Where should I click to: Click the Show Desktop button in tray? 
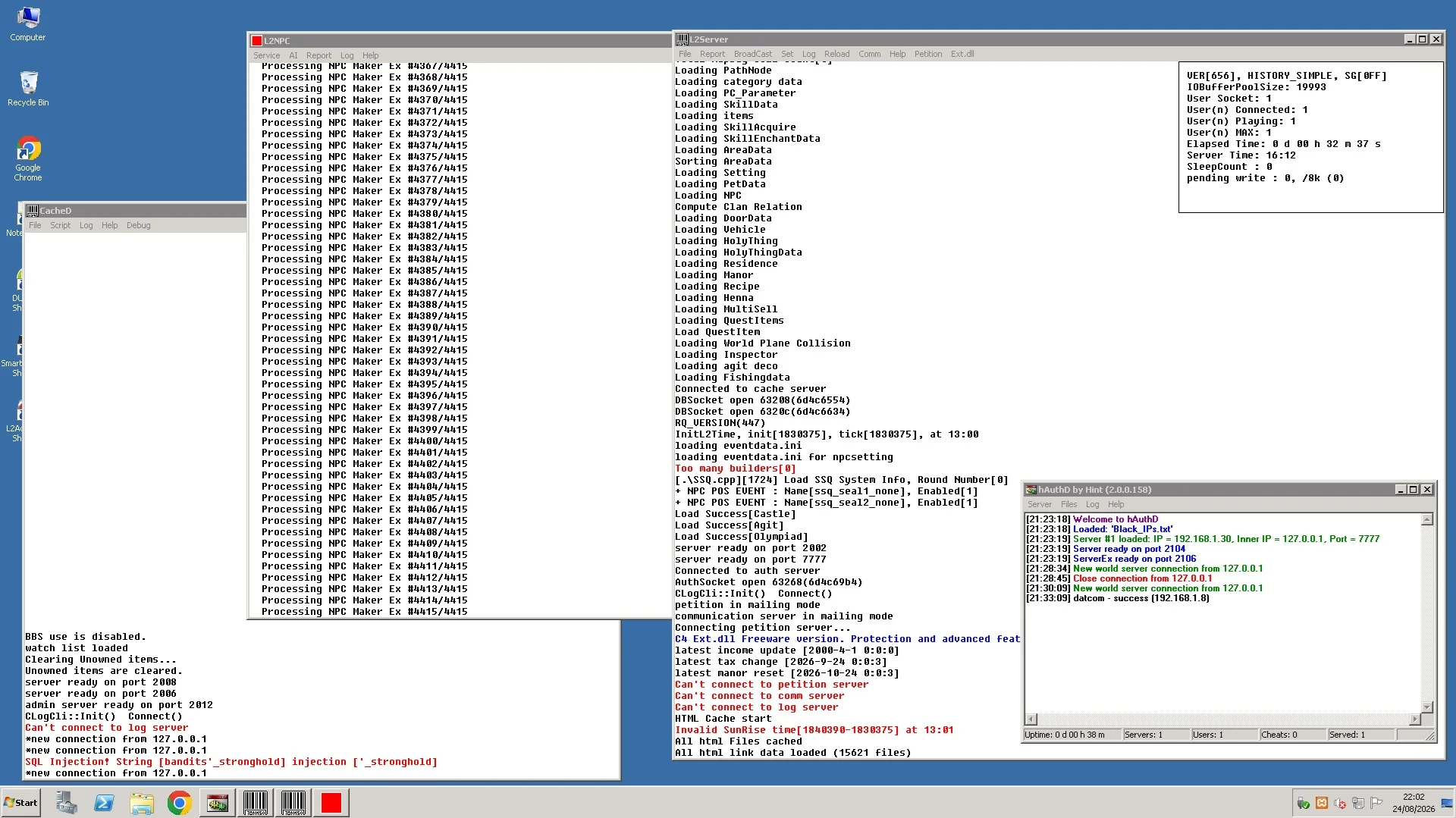coord(1447,803)
